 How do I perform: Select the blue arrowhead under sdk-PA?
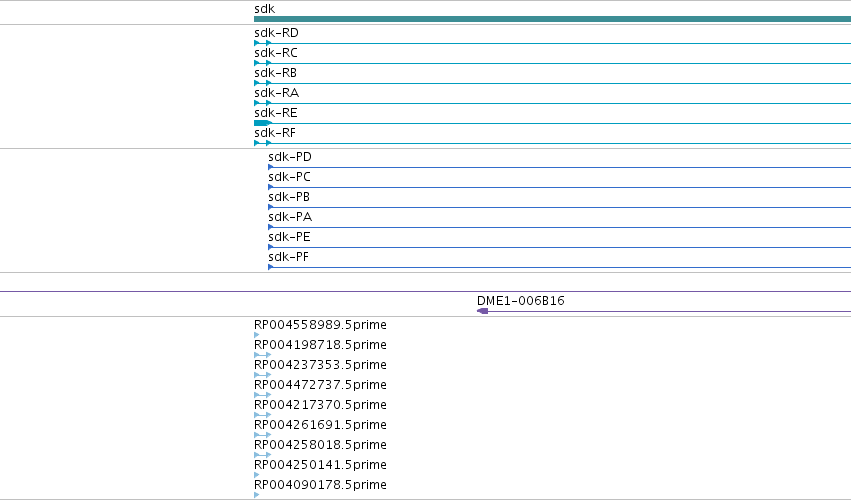(271, 227)
